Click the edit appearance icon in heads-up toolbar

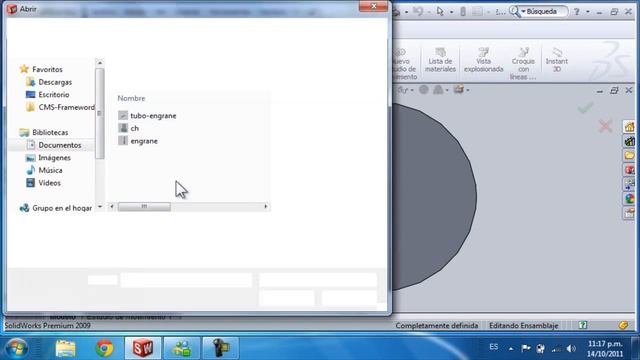point(438,89)
